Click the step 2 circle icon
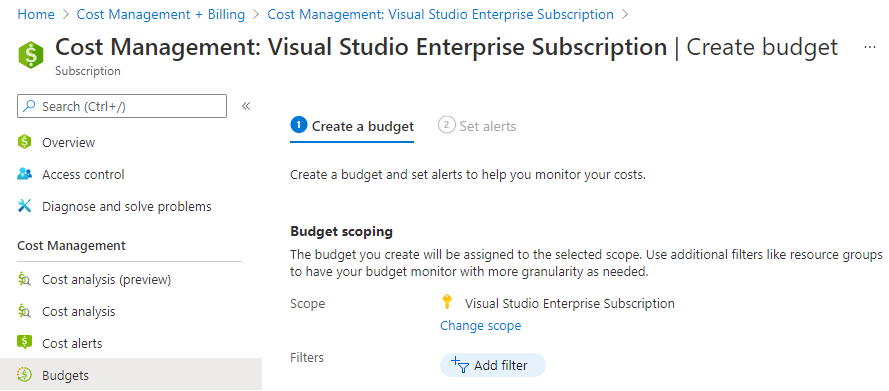 447,125
